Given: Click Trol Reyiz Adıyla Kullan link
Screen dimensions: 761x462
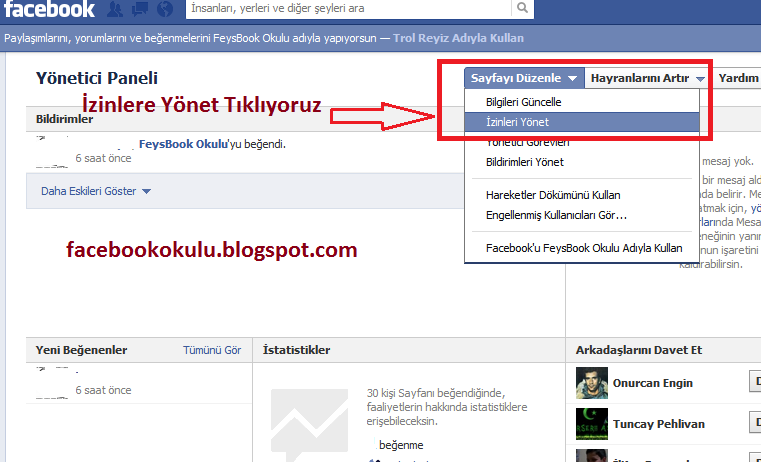Looking at the screenshot, I should 458,38.
